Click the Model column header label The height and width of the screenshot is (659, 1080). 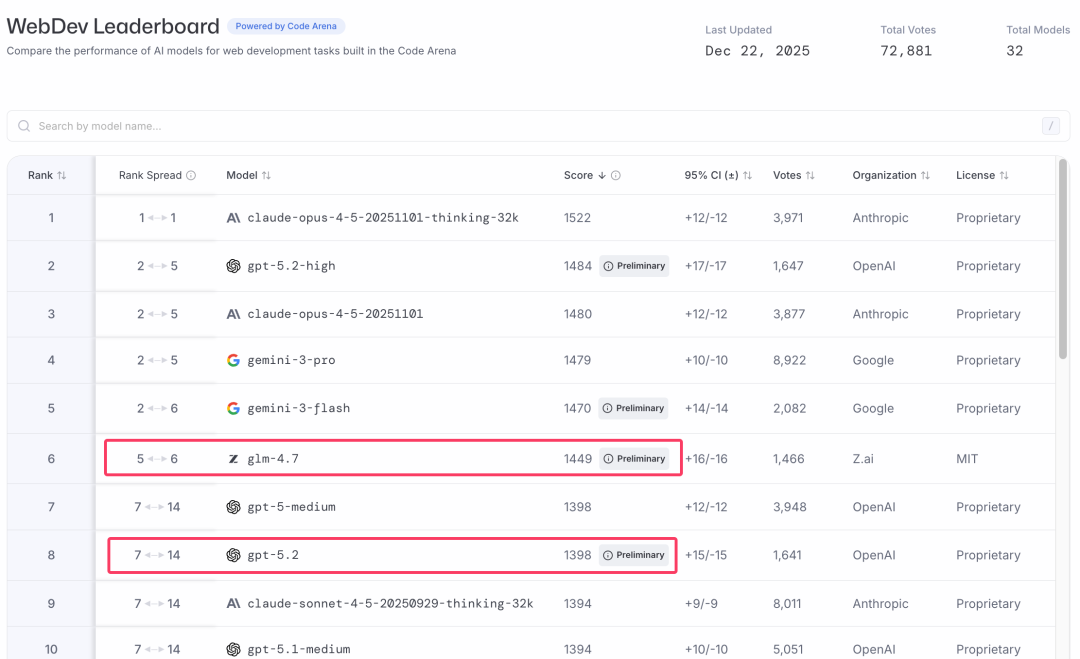tap(242, 176)
